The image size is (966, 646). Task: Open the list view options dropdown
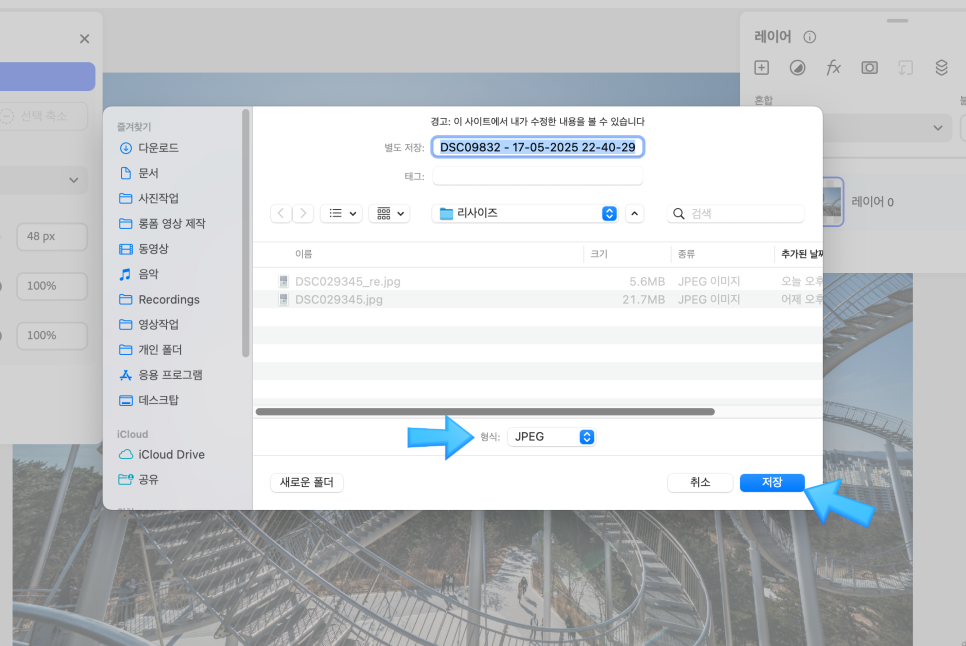(x=342, y=213)
